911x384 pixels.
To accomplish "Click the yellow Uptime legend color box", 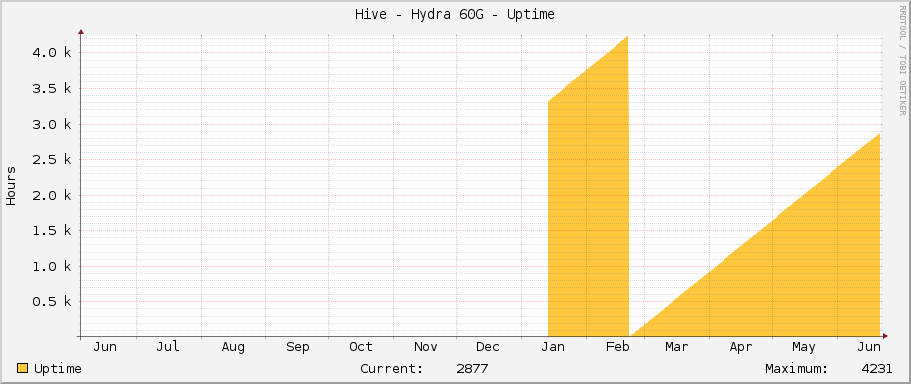I will tap(23, 368).
